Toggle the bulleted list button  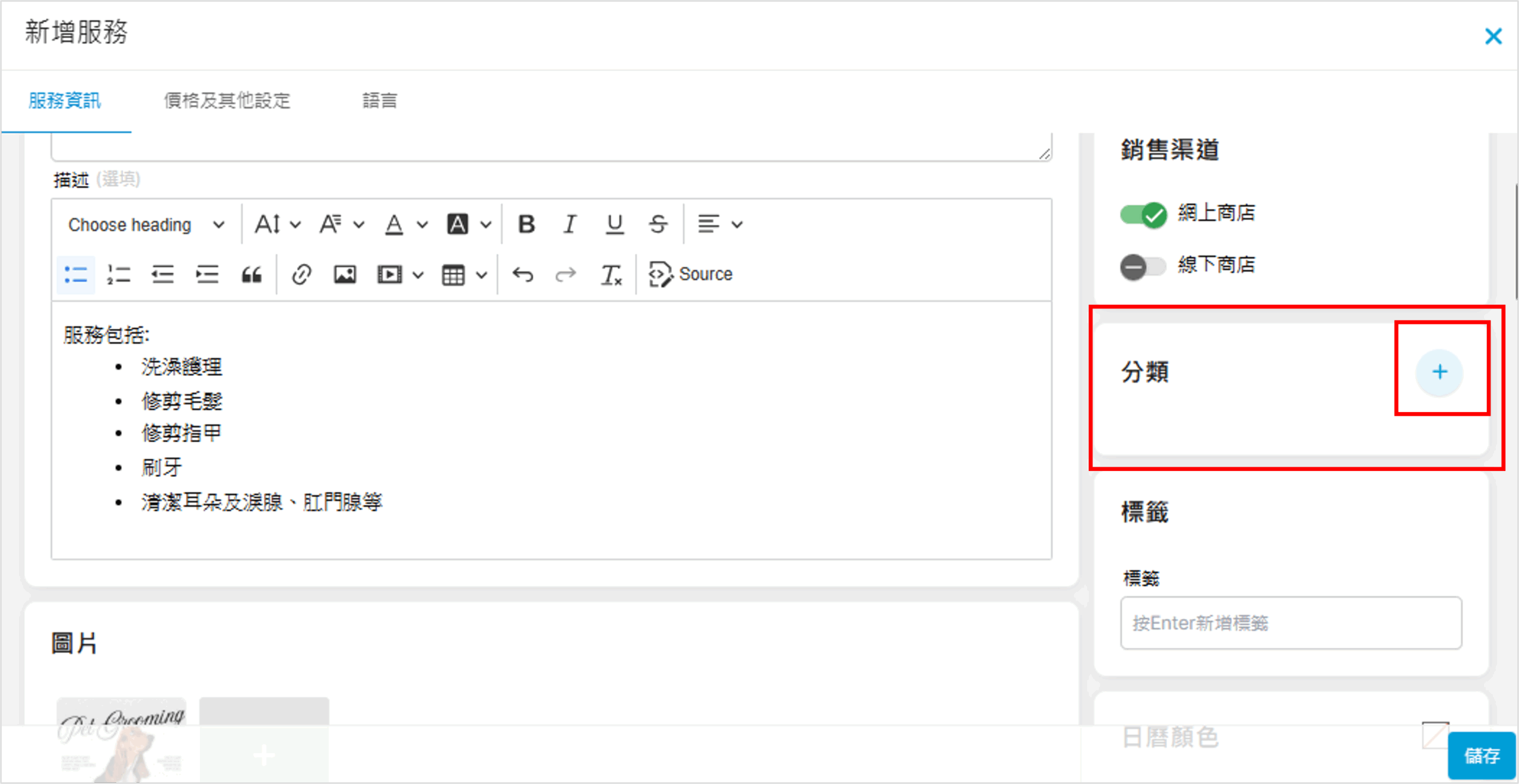[x=76, y=275]
